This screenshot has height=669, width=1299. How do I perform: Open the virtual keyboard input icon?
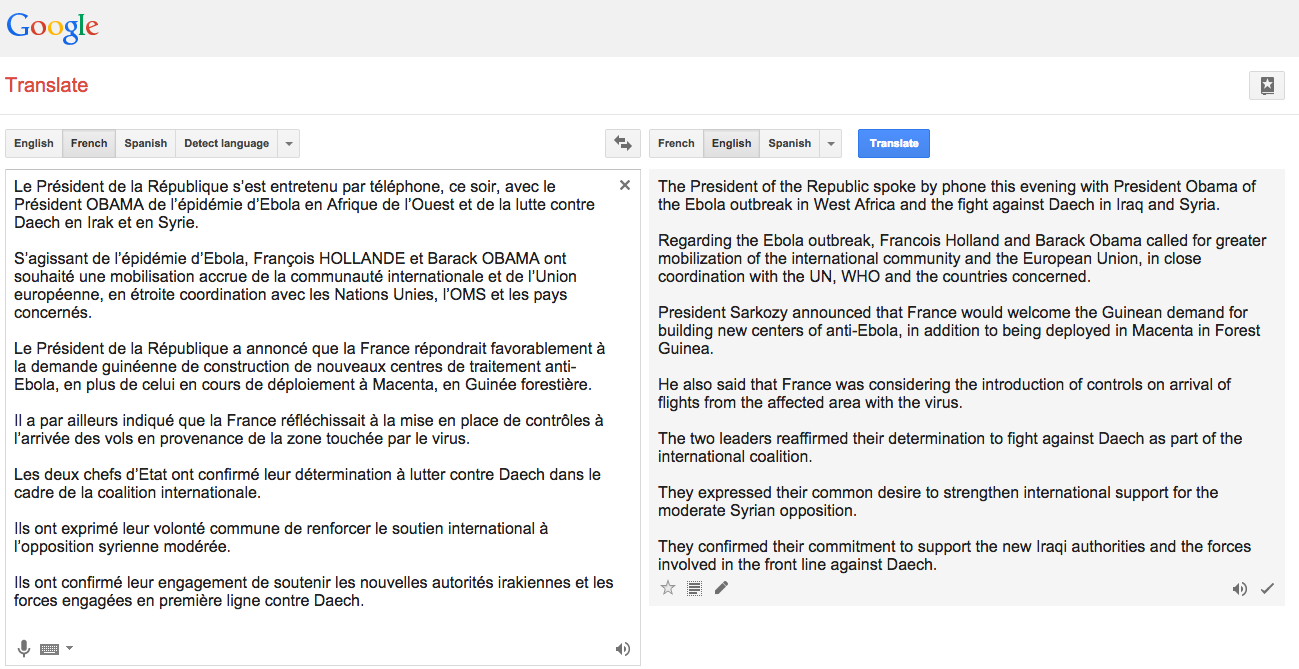pyautogui.click(x=50, y=649)
